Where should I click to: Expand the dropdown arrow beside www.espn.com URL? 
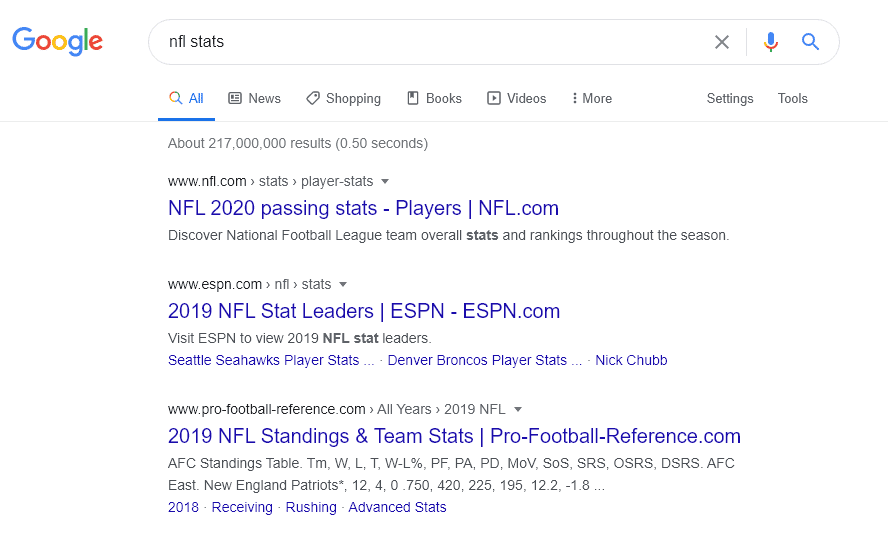click(343, 285)
